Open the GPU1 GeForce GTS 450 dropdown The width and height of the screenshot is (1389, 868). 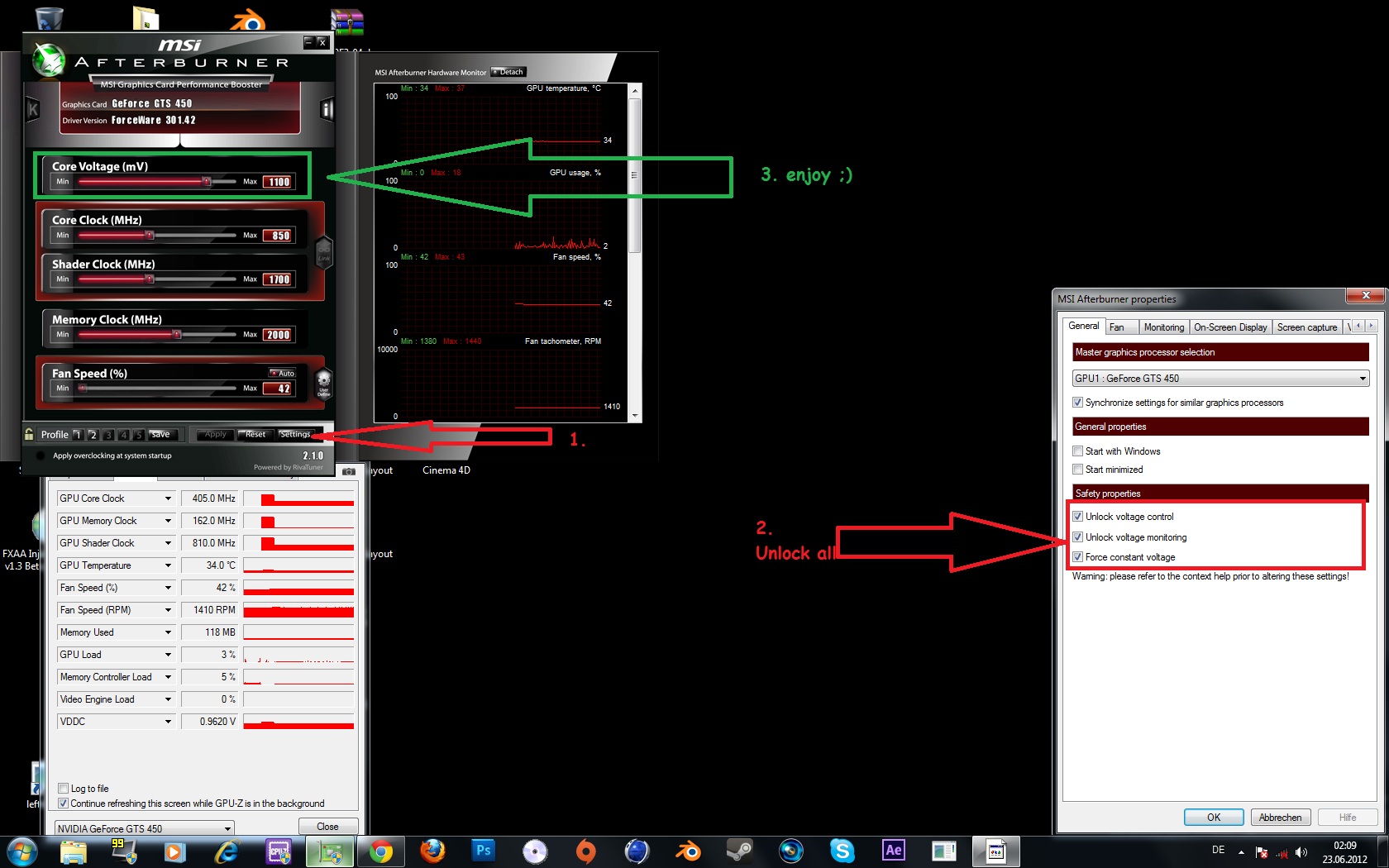(x=1220, y=379)
